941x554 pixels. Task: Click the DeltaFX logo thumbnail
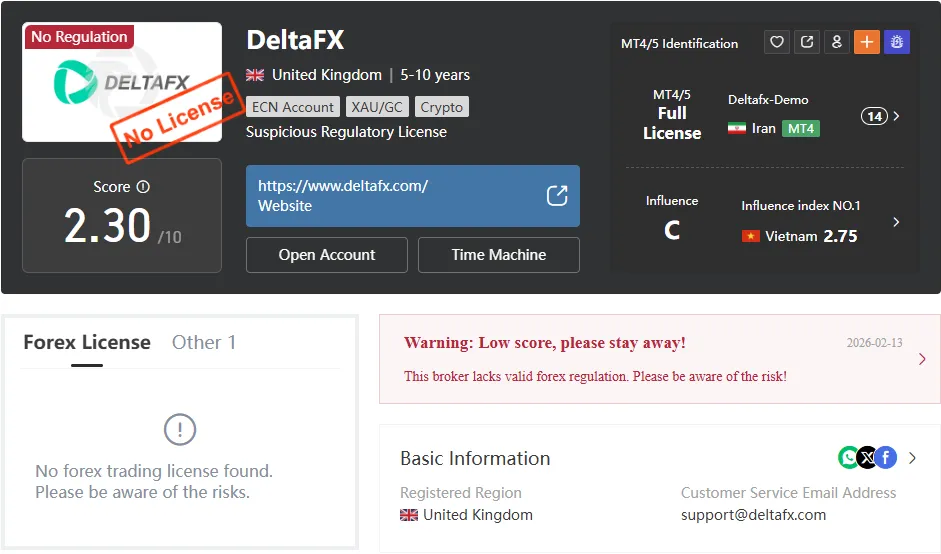122,82
